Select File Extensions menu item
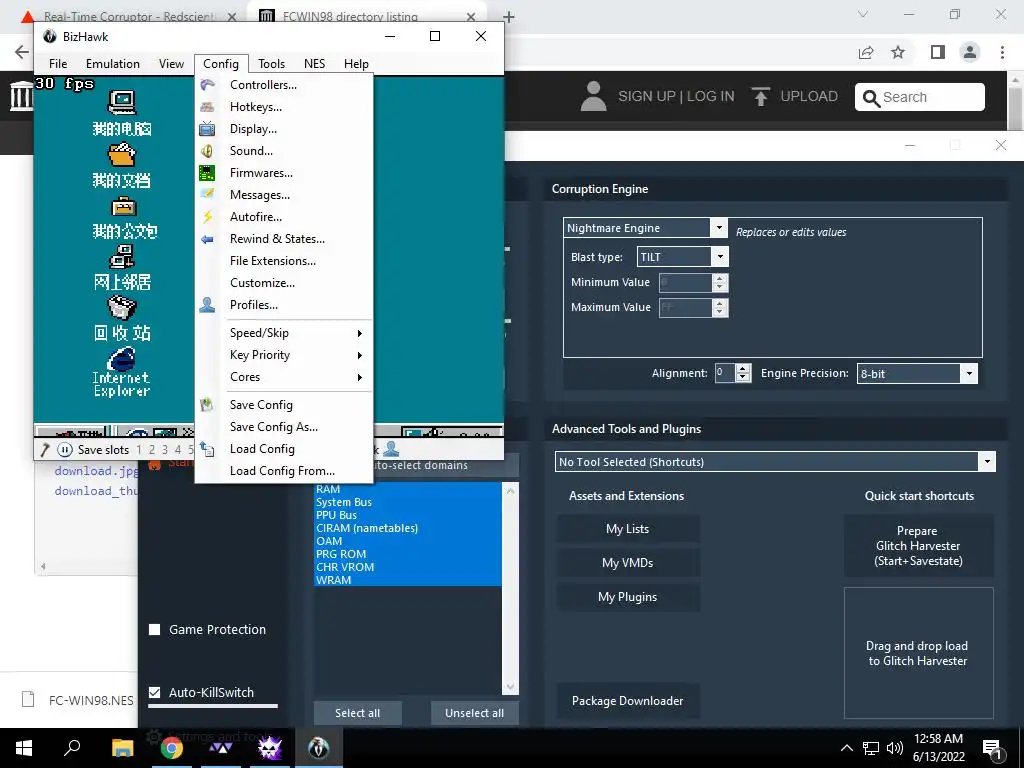The height and width of the screenshot is (768, 1024). pyautogui.click(x=273, y=261)
